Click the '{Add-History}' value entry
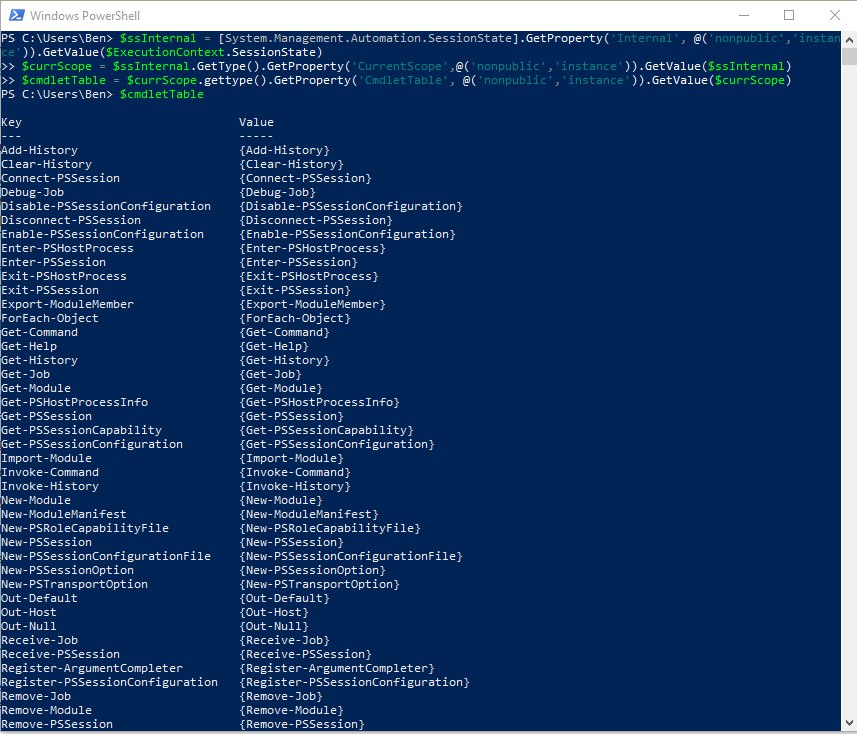The height and width of the screenshot is (734, 857). [285, 150]
